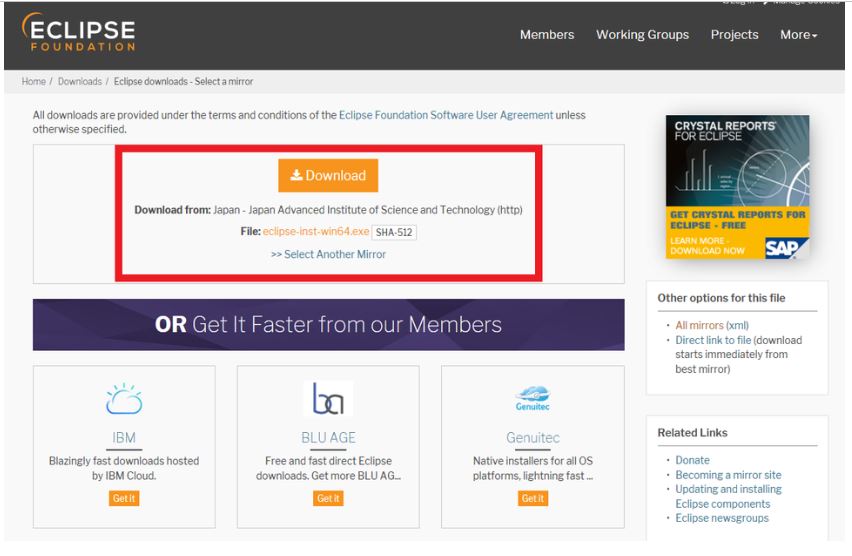Click the SHA-512 checksum button
Screen dimensions: 852x556
[x=394, y=232]
